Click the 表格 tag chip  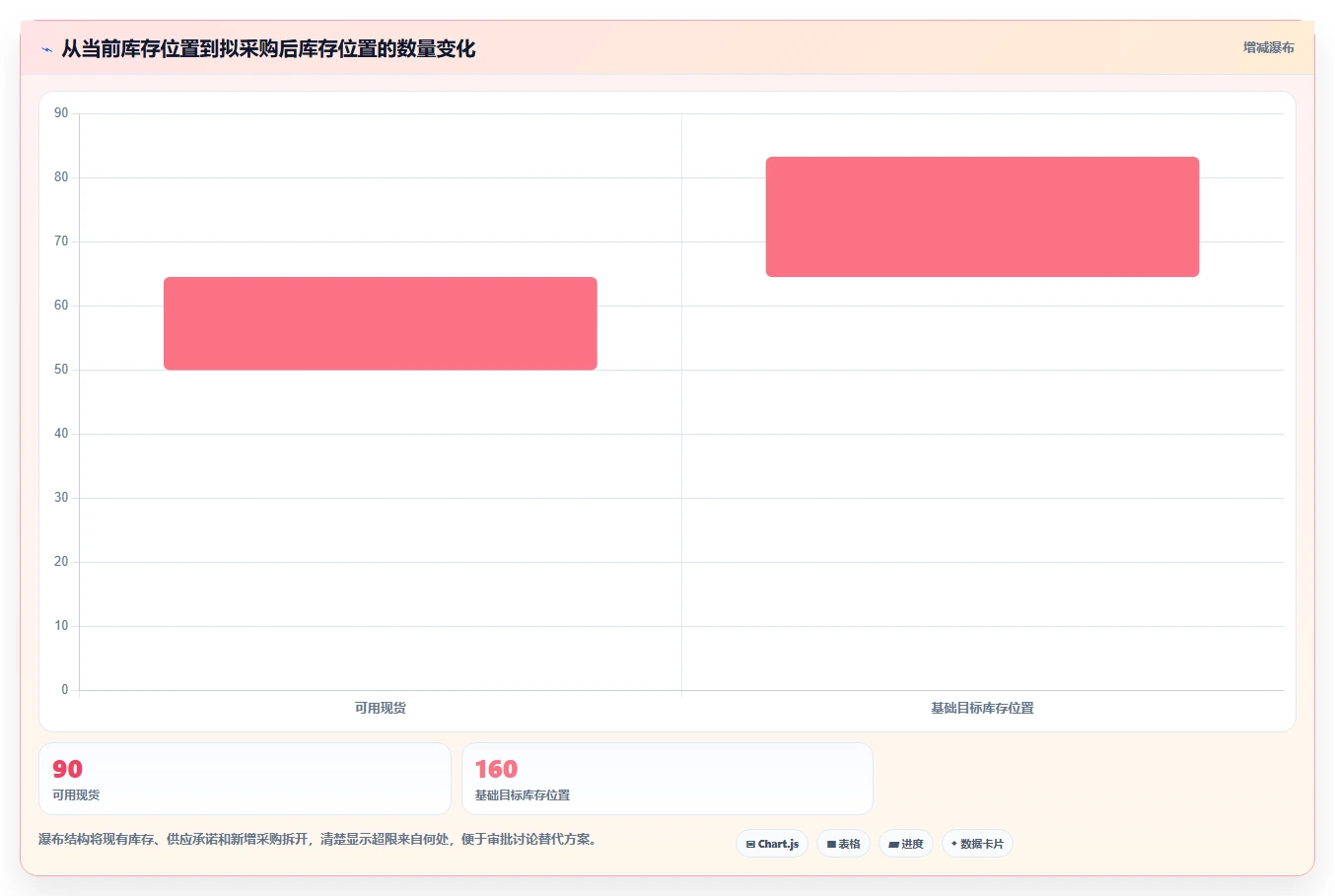(x=843, y=844)
